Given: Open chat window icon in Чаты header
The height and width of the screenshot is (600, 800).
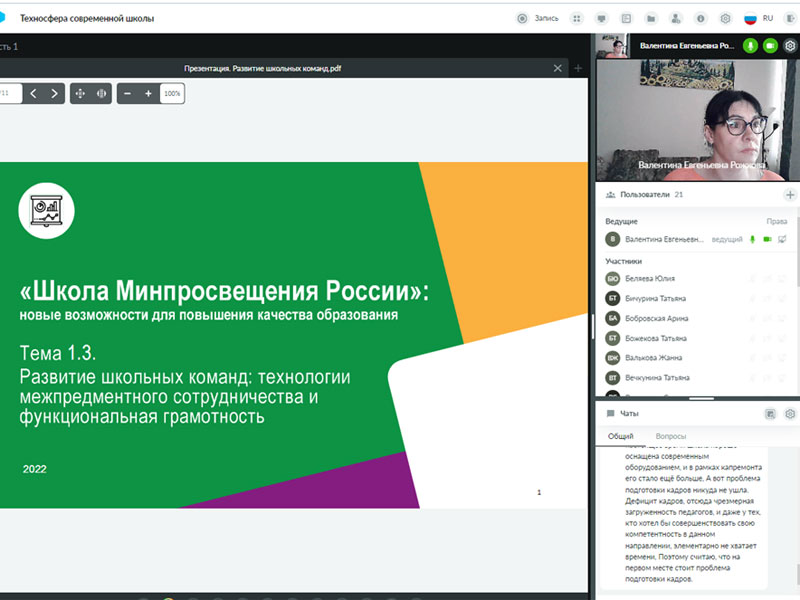Looking at the screenshot, I should click(770, 414).
